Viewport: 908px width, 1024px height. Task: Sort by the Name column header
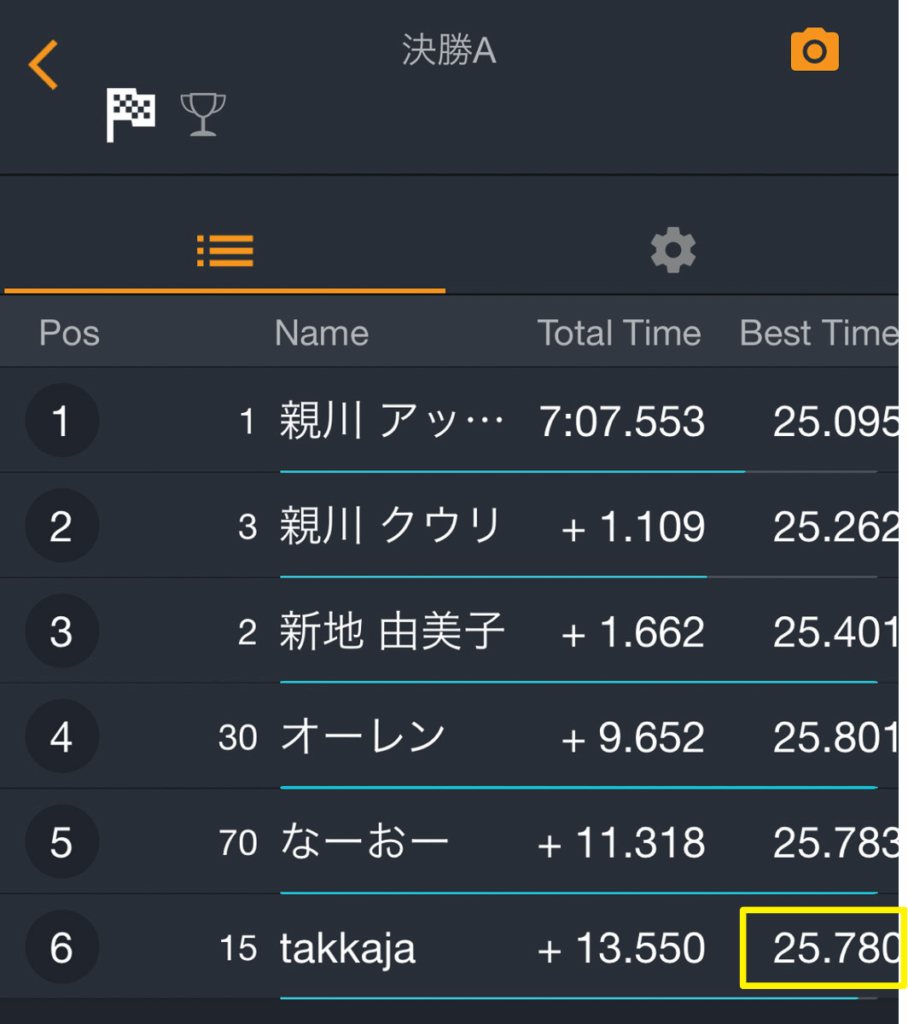click(321, 333)
